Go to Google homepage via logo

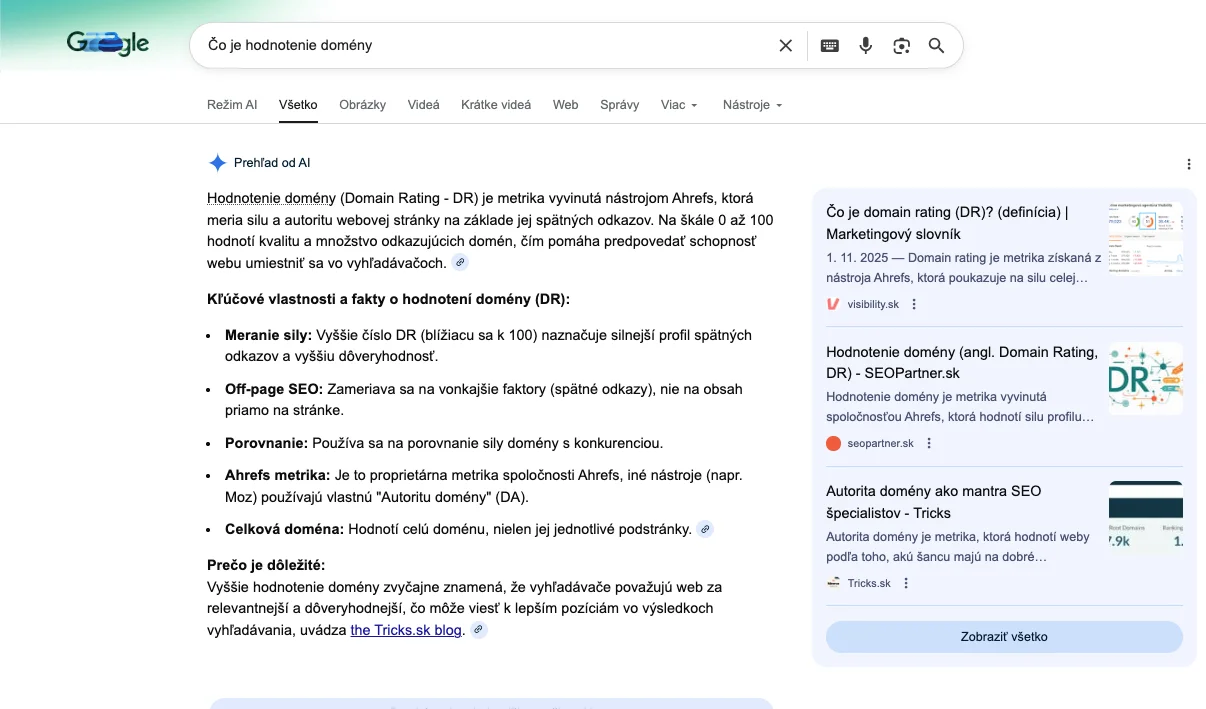pyautogui.click(x=108, y=43)
